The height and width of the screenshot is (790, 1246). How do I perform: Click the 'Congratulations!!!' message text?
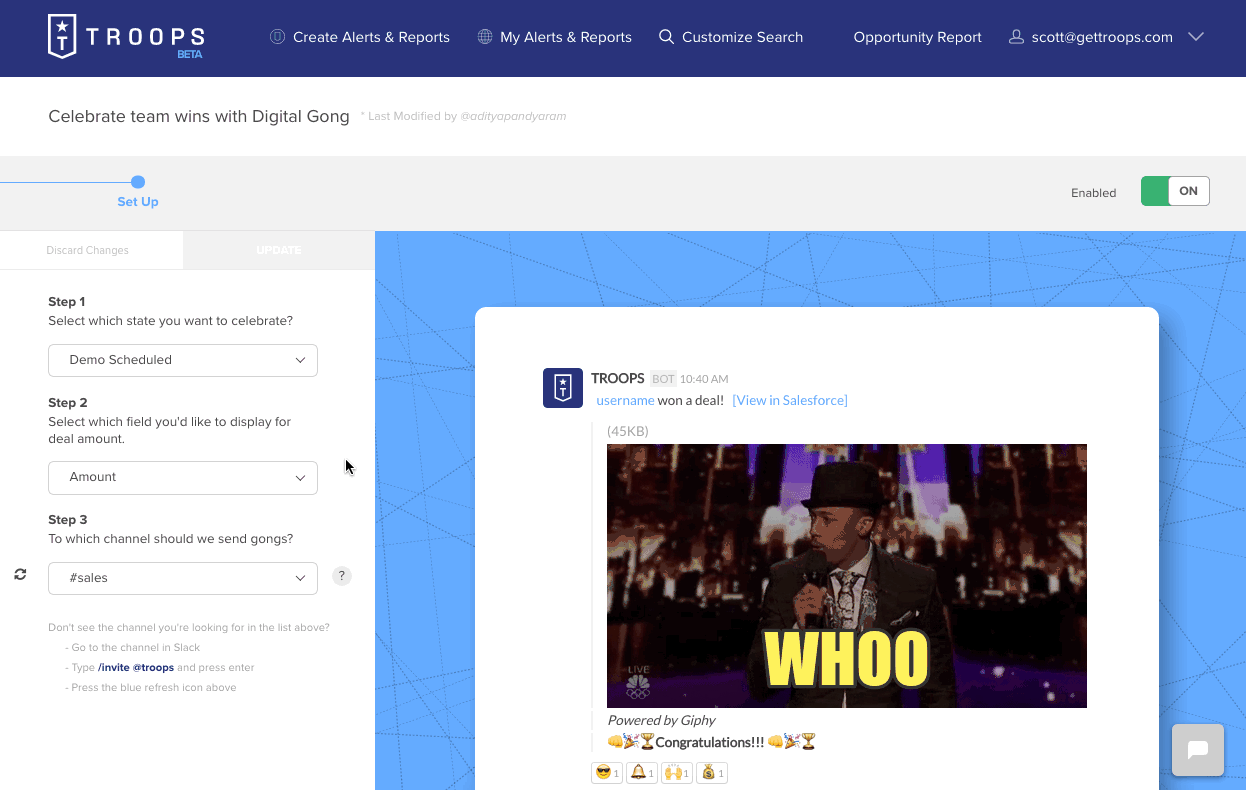[x=710, y=742]
